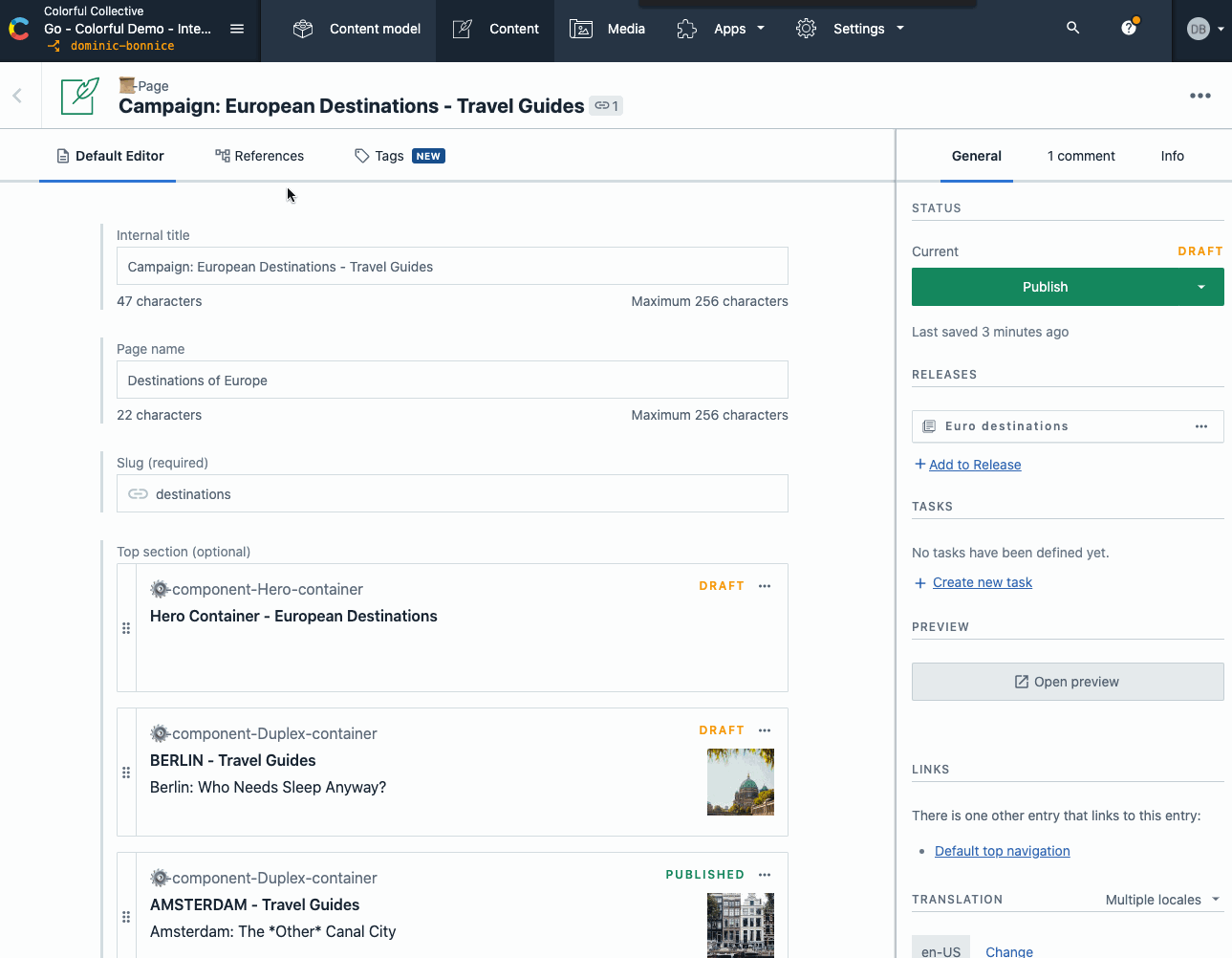Click the Create new task link
This screenshot has width=1232, height=958.
tap(983, 582)
